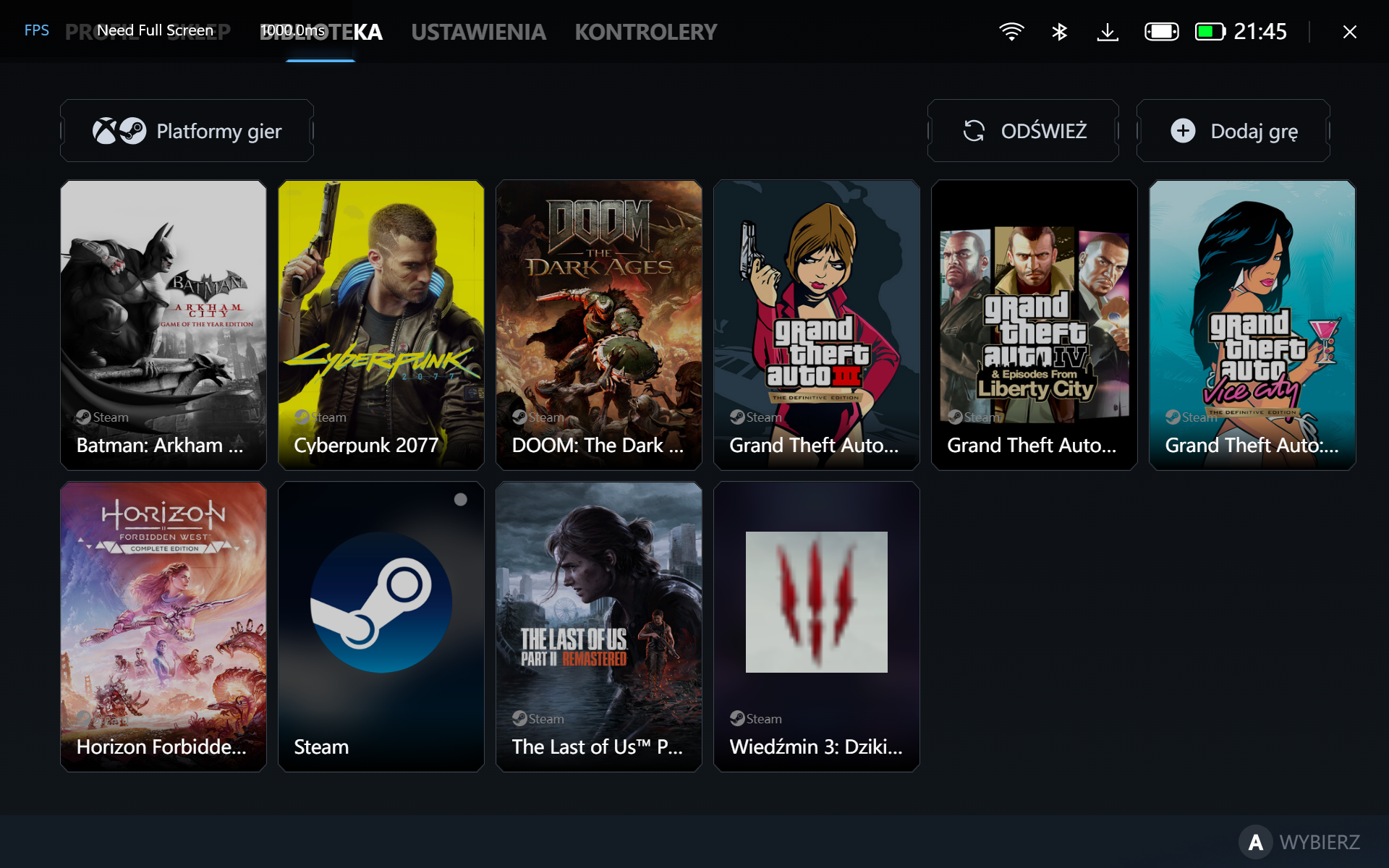Viewport: 1389px width, 868px height.
Task: Click the gray dot on Steam card
Action: (x=460, y=500)
